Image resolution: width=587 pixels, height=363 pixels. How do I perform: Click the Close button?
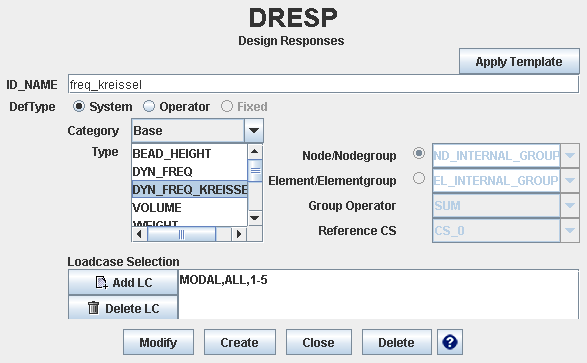tap(319, 342)
